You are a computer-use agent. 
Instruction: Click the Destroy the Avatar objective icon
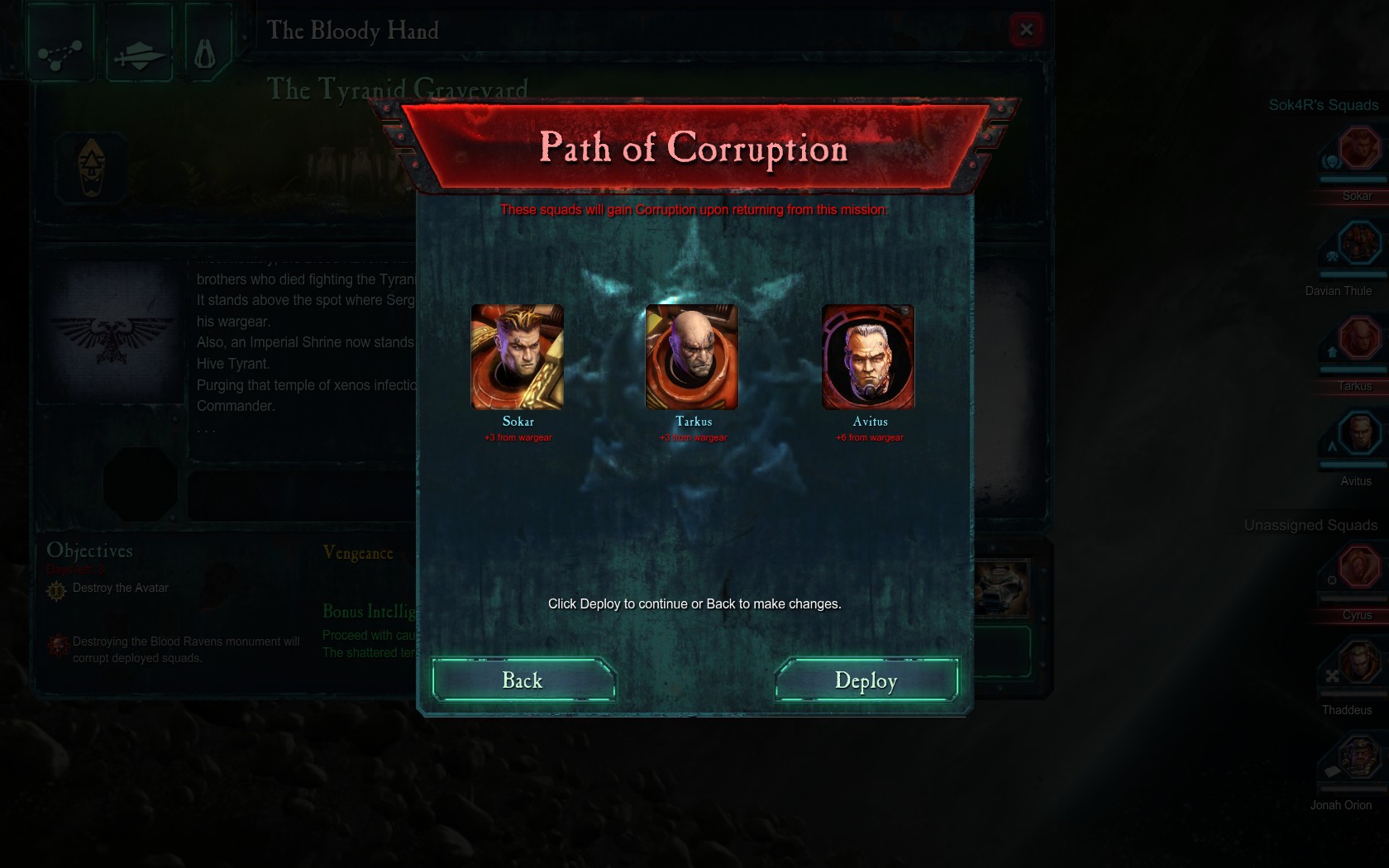[56, 589]
